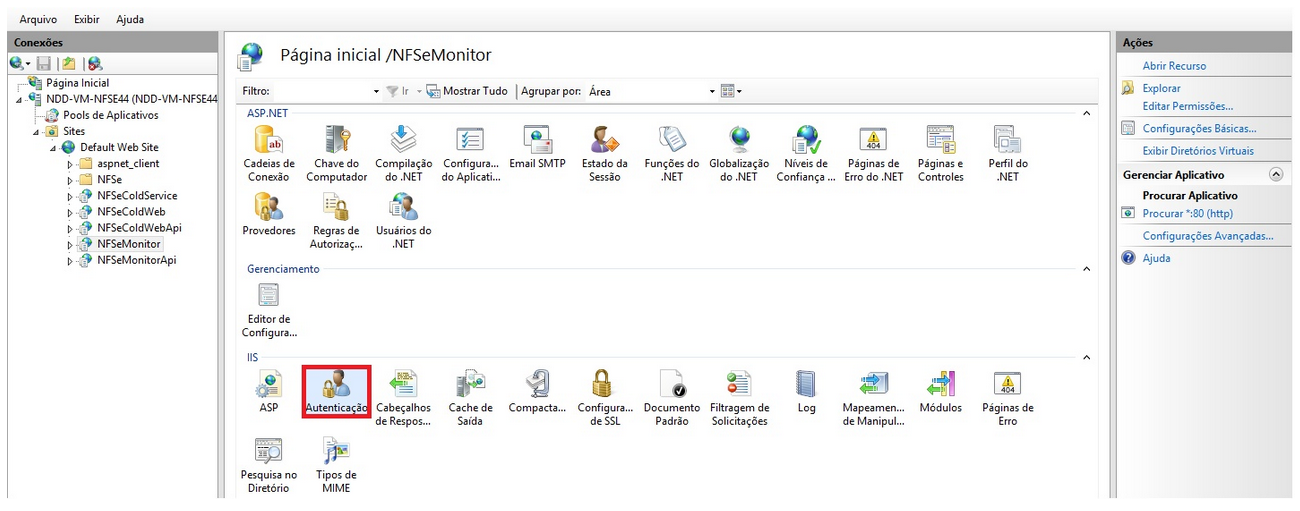Collapse the ASP.NET group section

pyautogui.click(x=1086, y=113)
